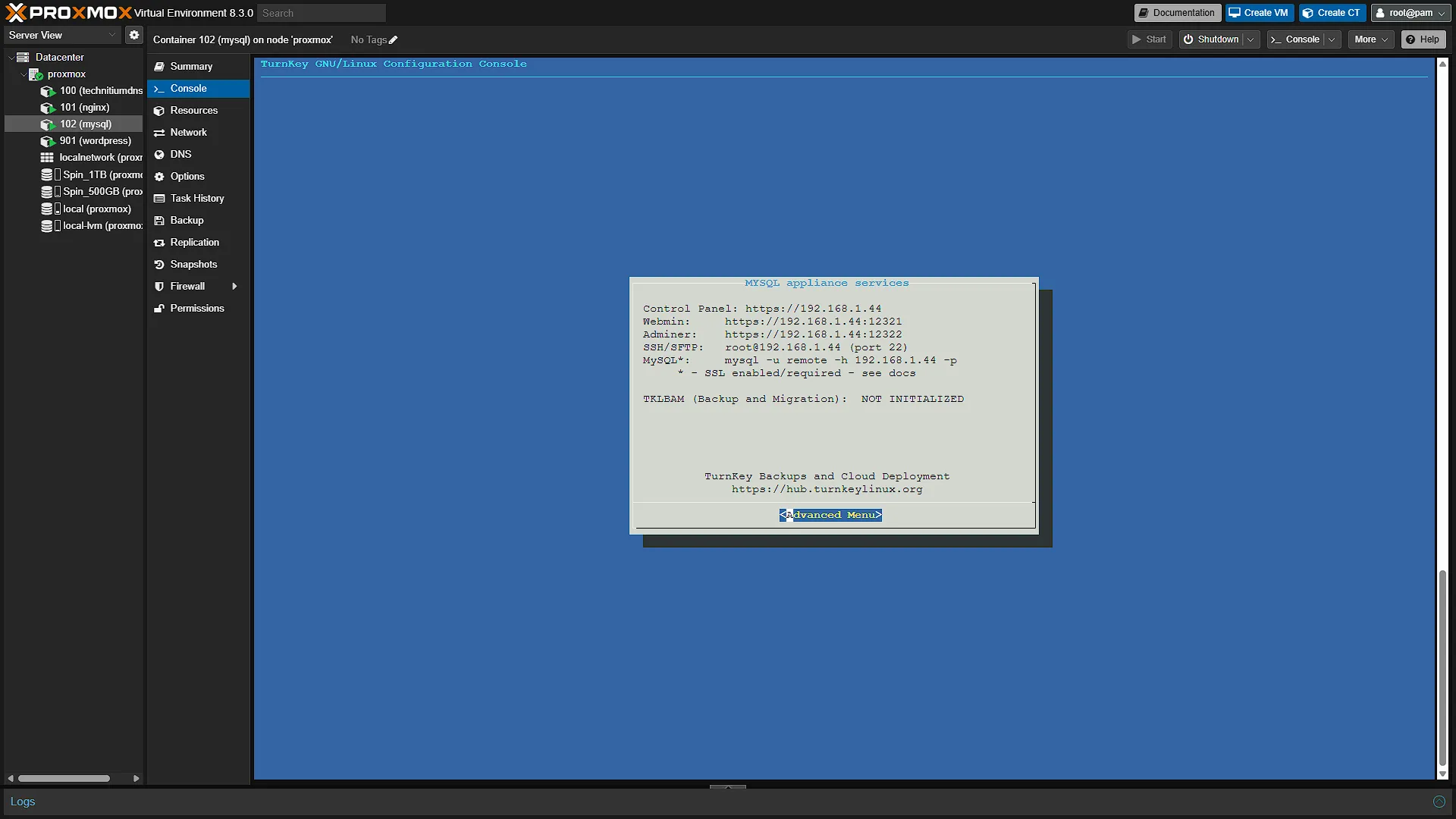
Task: Open Network settings section
Action: [198, 133]
